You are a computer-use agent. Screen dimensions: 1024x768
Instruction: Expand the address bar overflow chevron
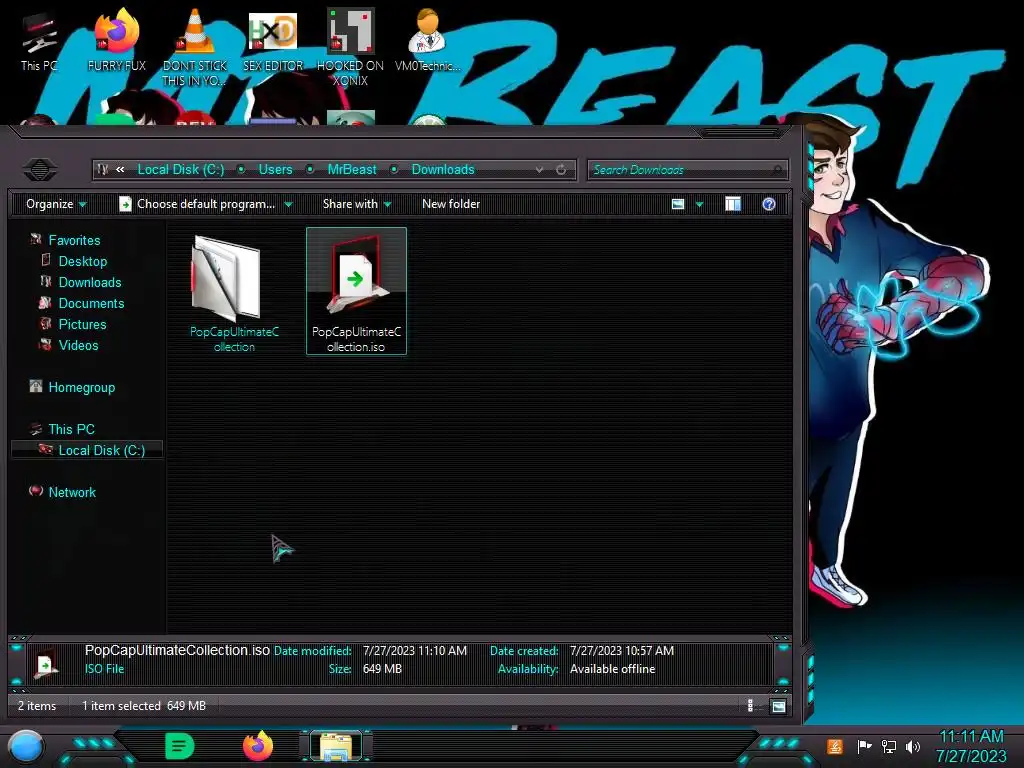120,170
